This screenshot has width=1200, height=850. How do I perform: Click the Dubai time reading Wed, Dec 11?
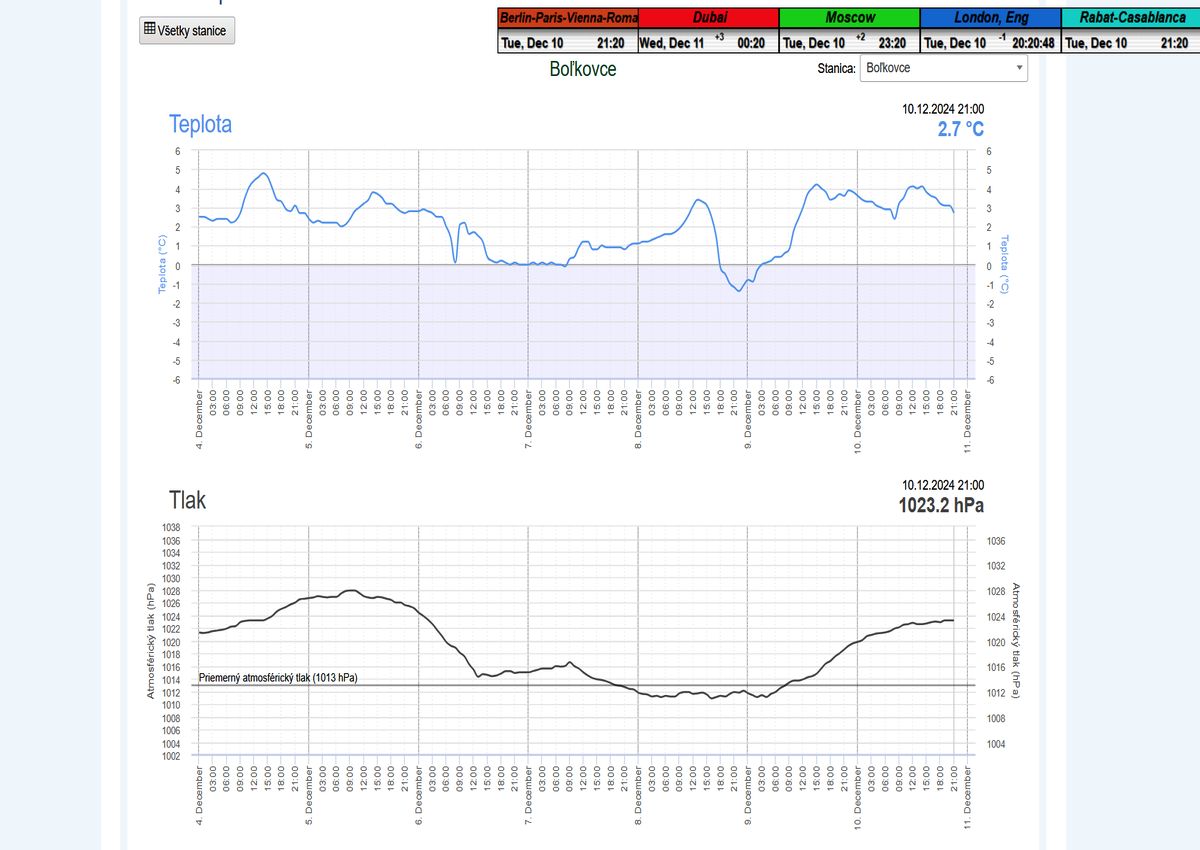coord(672,43)
